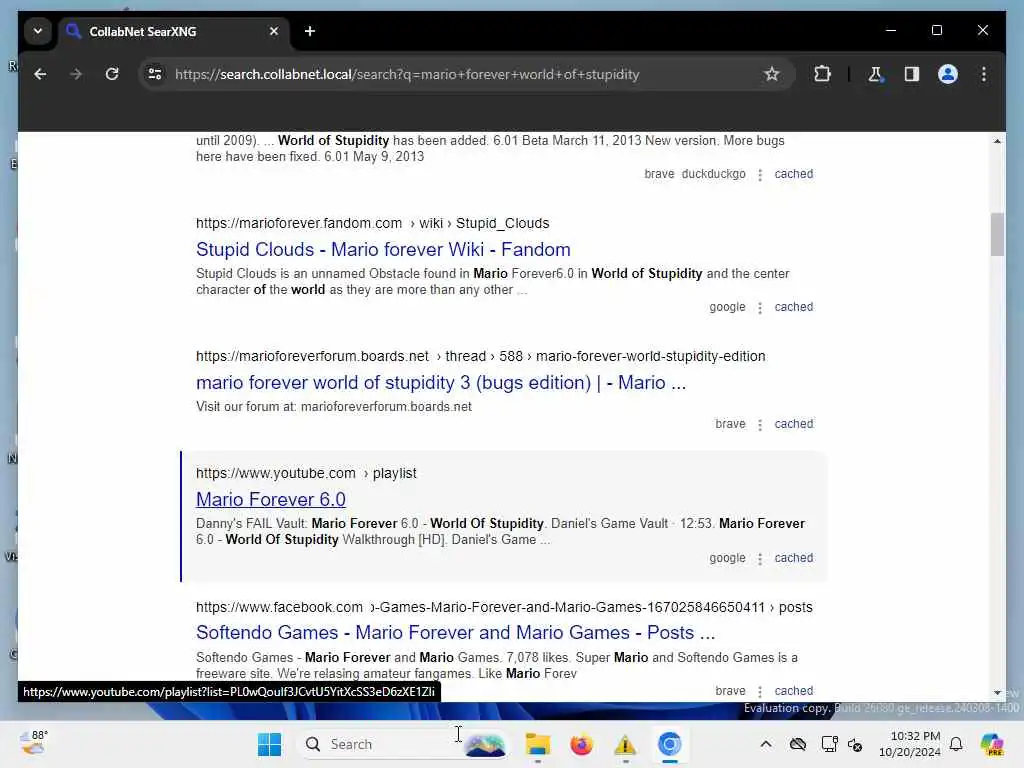
Task: Open Chrome three-dot menu
Action: coord(984,74)
